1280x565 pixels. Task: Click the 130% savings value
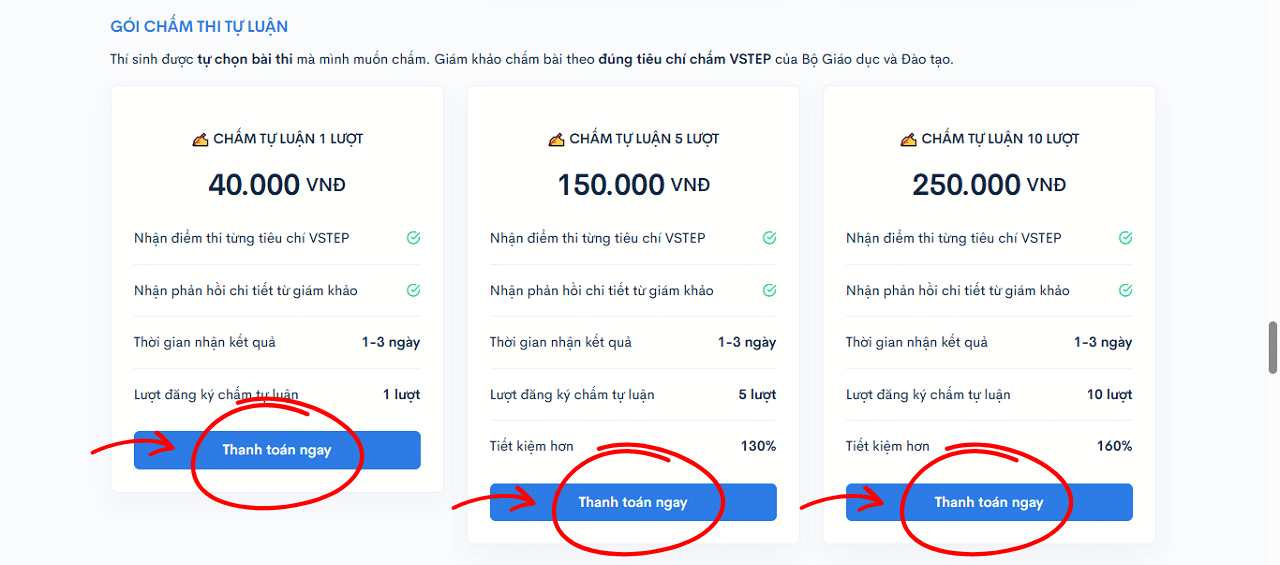tap(758, 446)
